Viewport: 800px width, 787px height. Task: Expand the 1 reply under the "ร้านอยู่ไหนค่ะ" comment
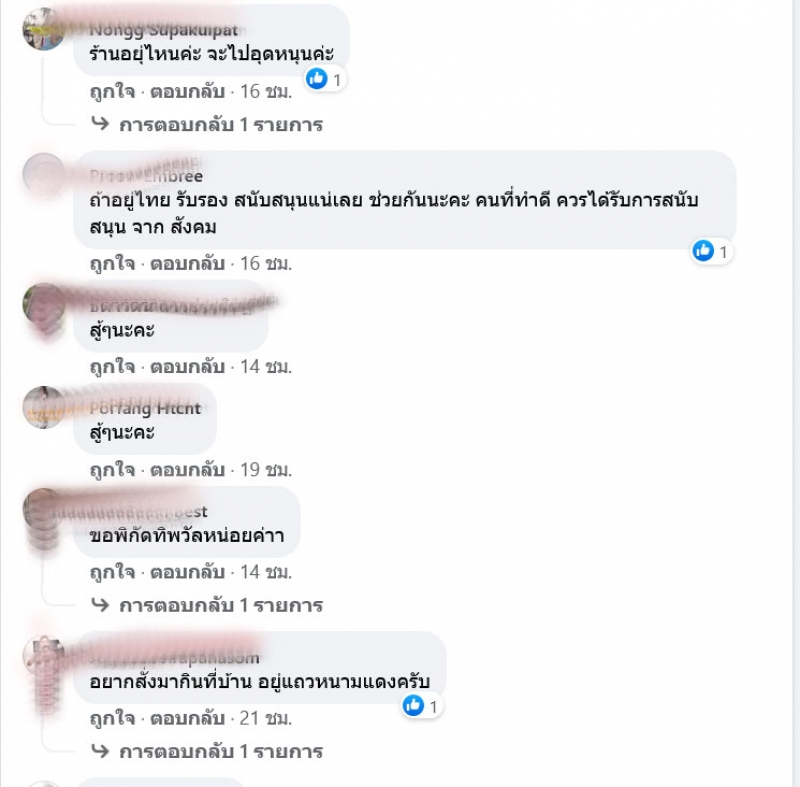[221, 124]
